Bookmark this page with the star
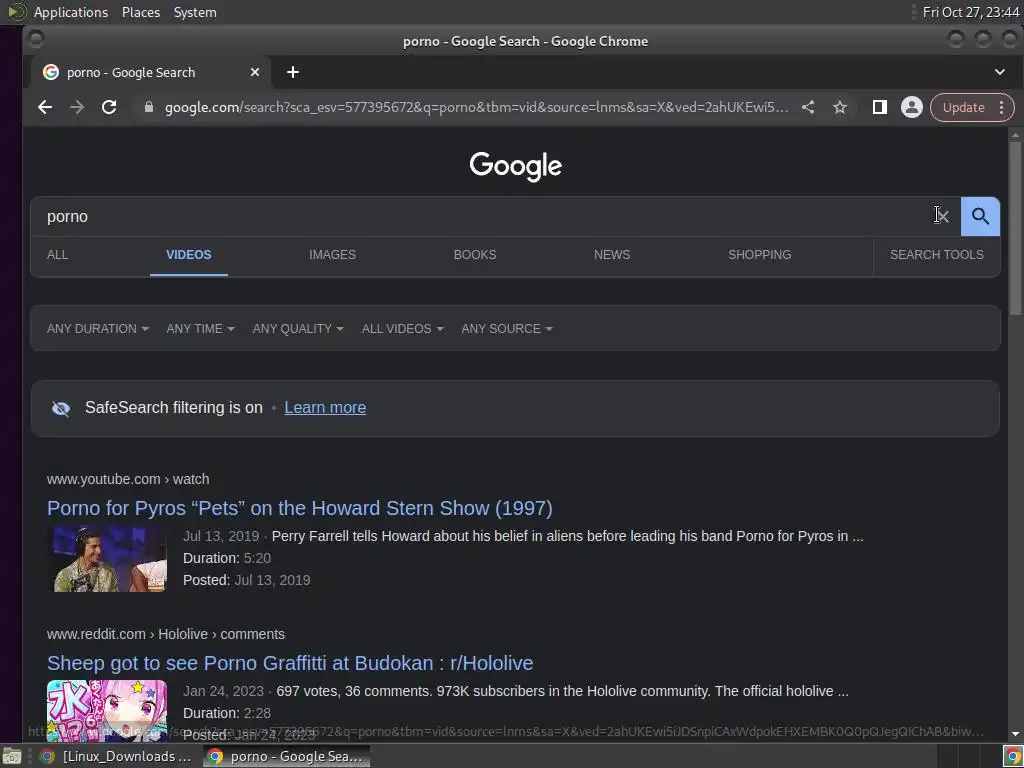Image resolution: width=1024 pixels, height=768 pixels. [x=840, y=107]
